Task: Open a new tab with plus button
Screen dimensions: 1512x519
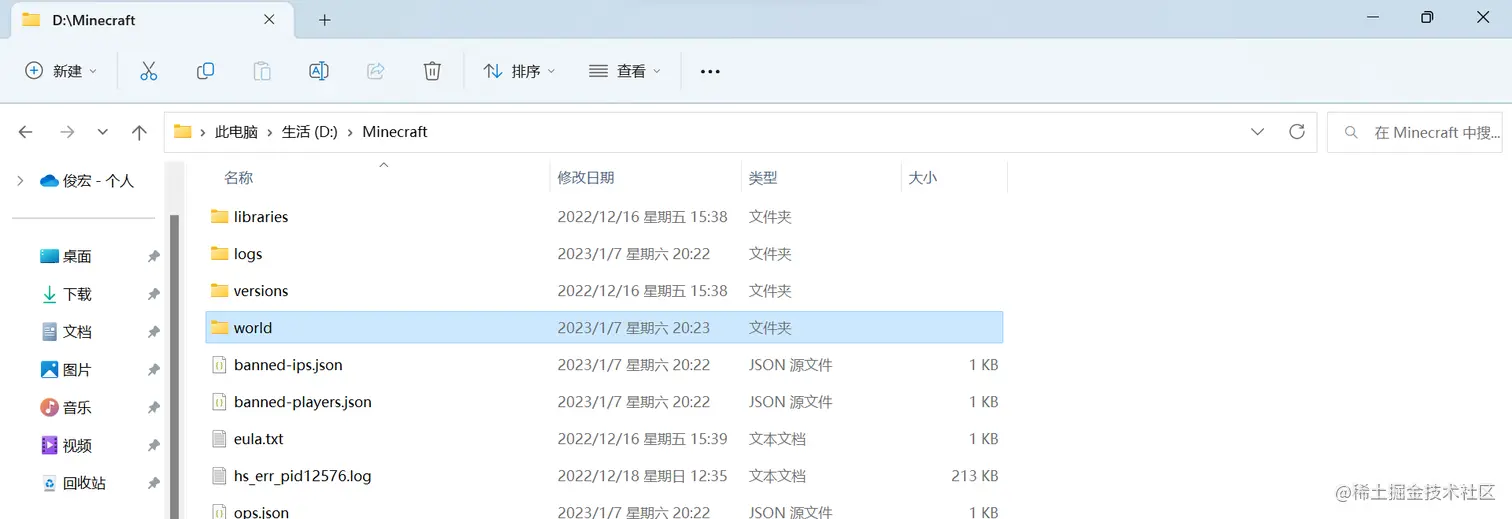Action: point(325,20)
